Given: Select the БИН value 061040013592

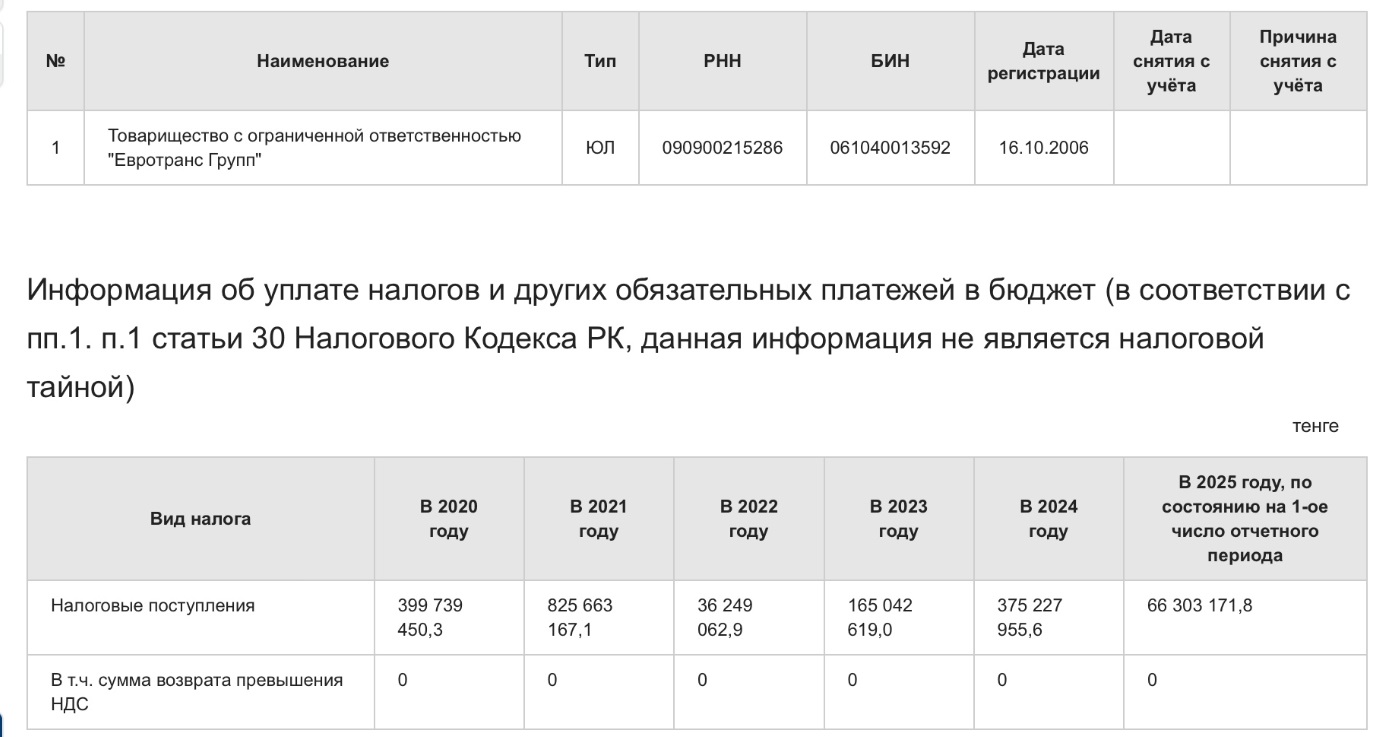Looking at the screenshot, I should click(890, 148).
